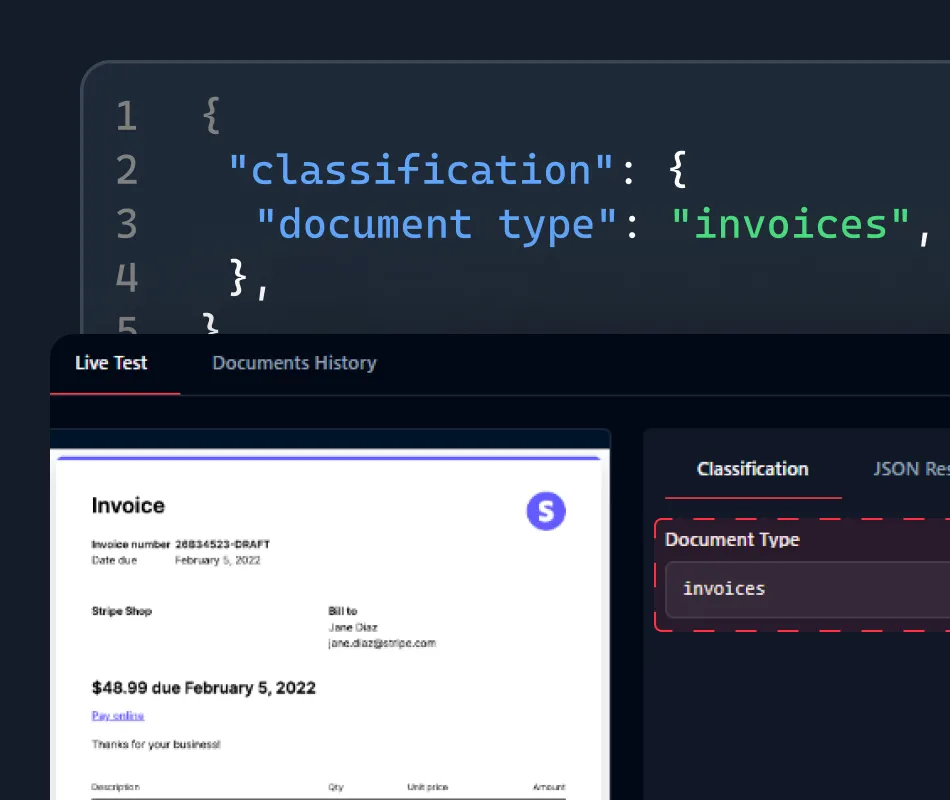The width and height of the screenshot is (950, 800).
Task: Open the Classification tab
Action: click(752, 469)
